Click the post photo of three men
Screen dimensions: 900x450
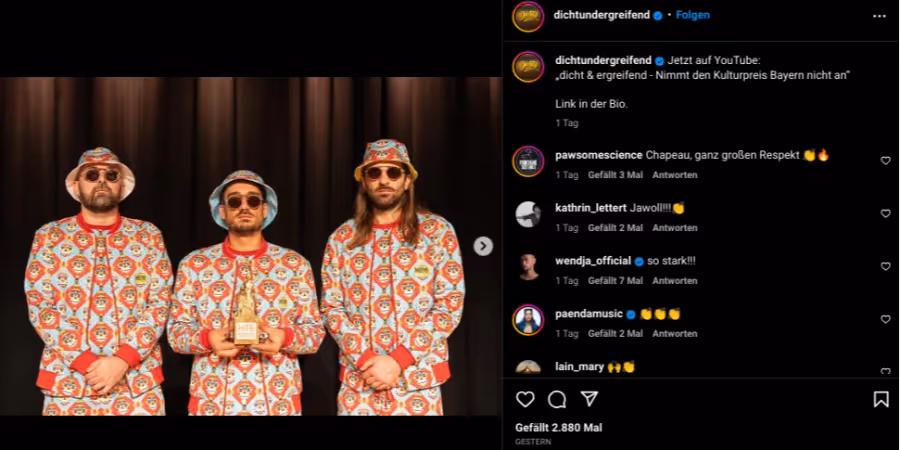[250, 246]
